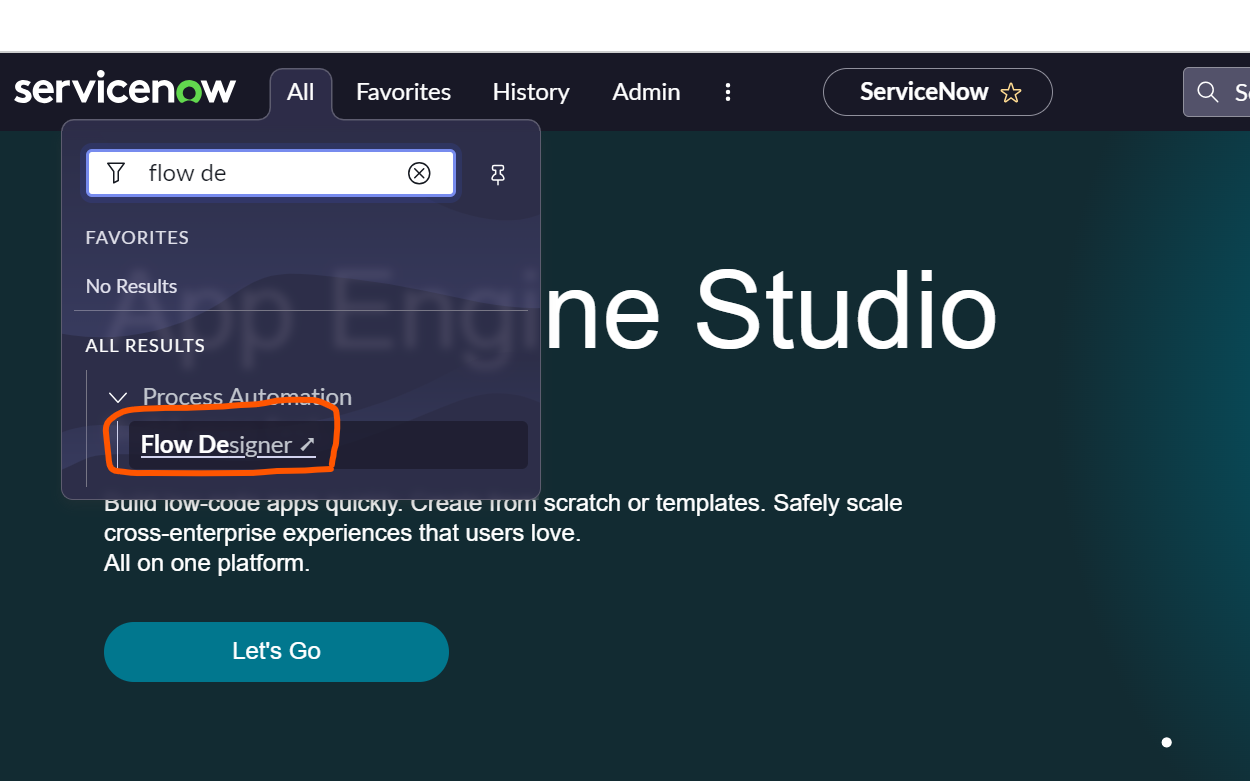Open the more options vertical dots menu

[728, 92]
